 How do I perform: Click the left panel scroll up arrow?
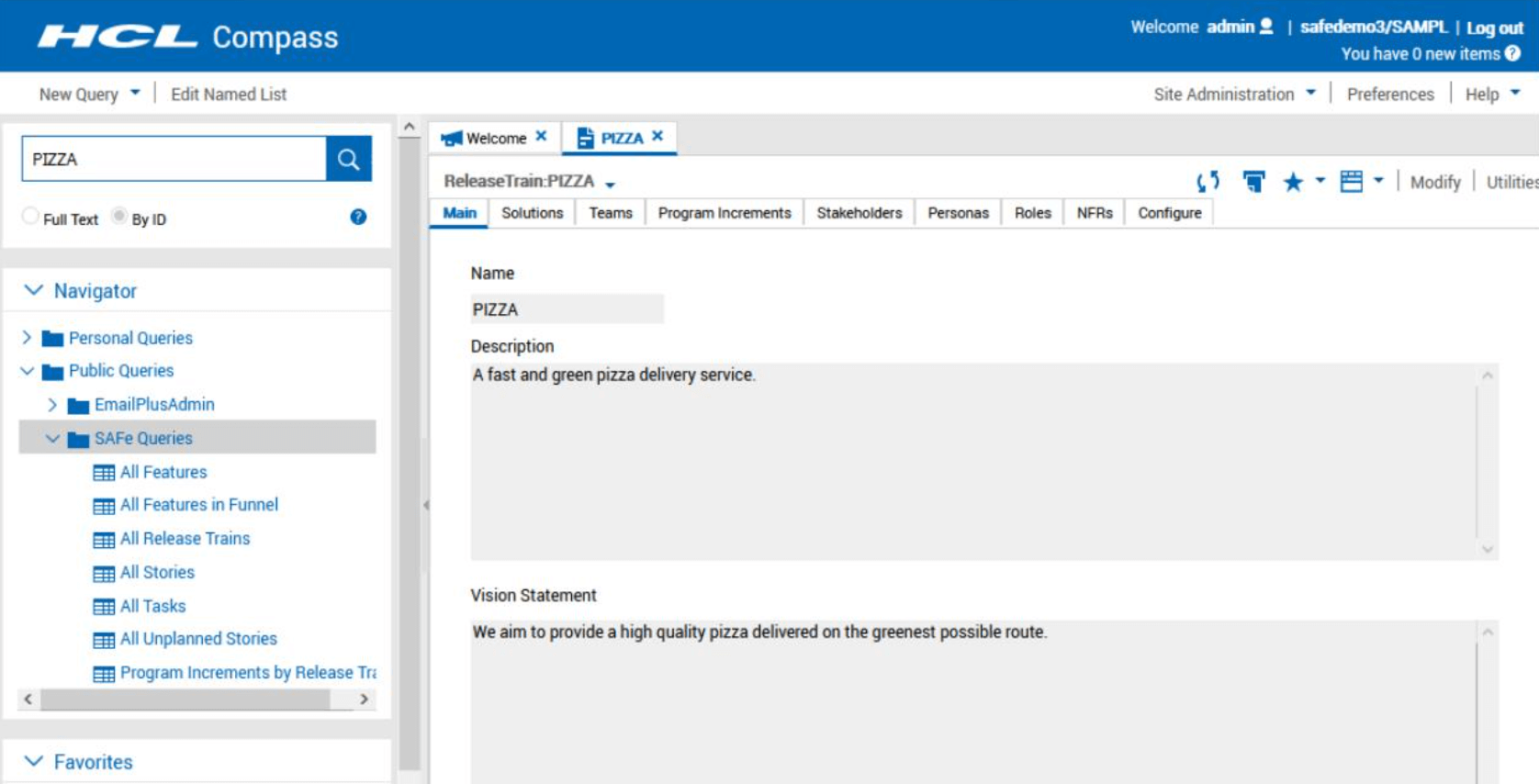pyautogui.click(x=410, y=127)
